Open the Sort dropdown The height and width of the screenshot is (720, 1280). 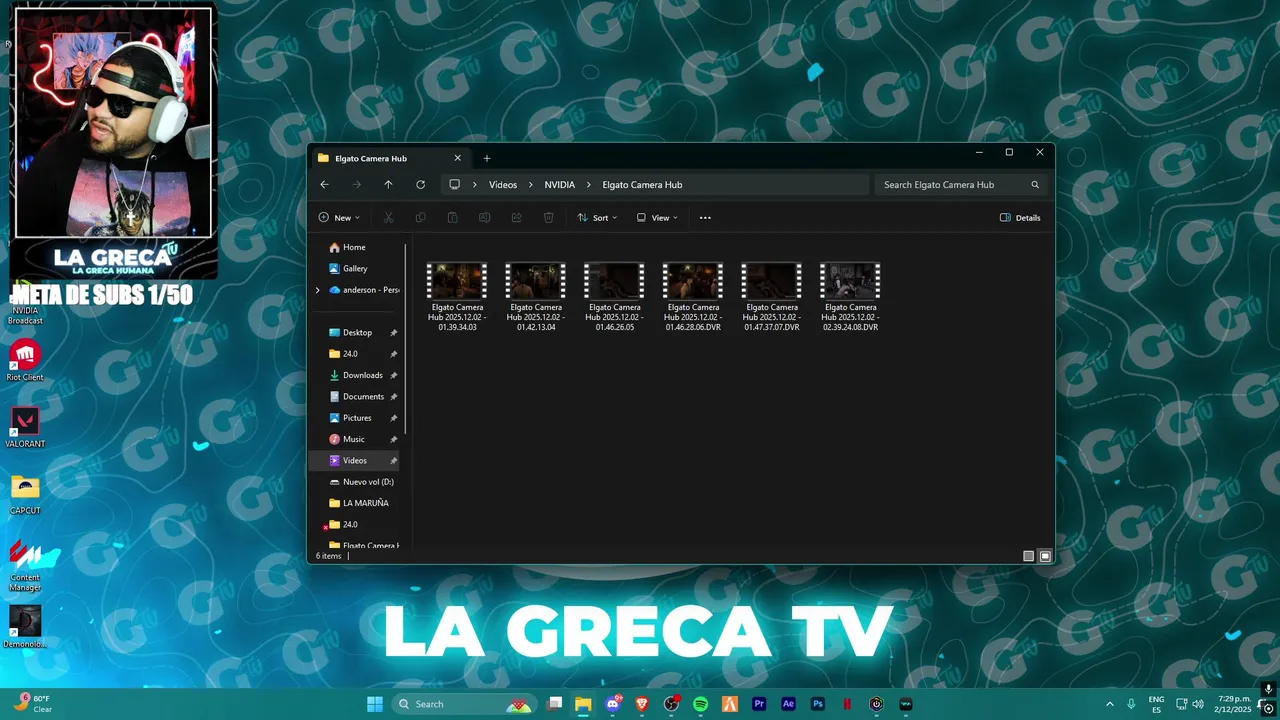[597, 218]
